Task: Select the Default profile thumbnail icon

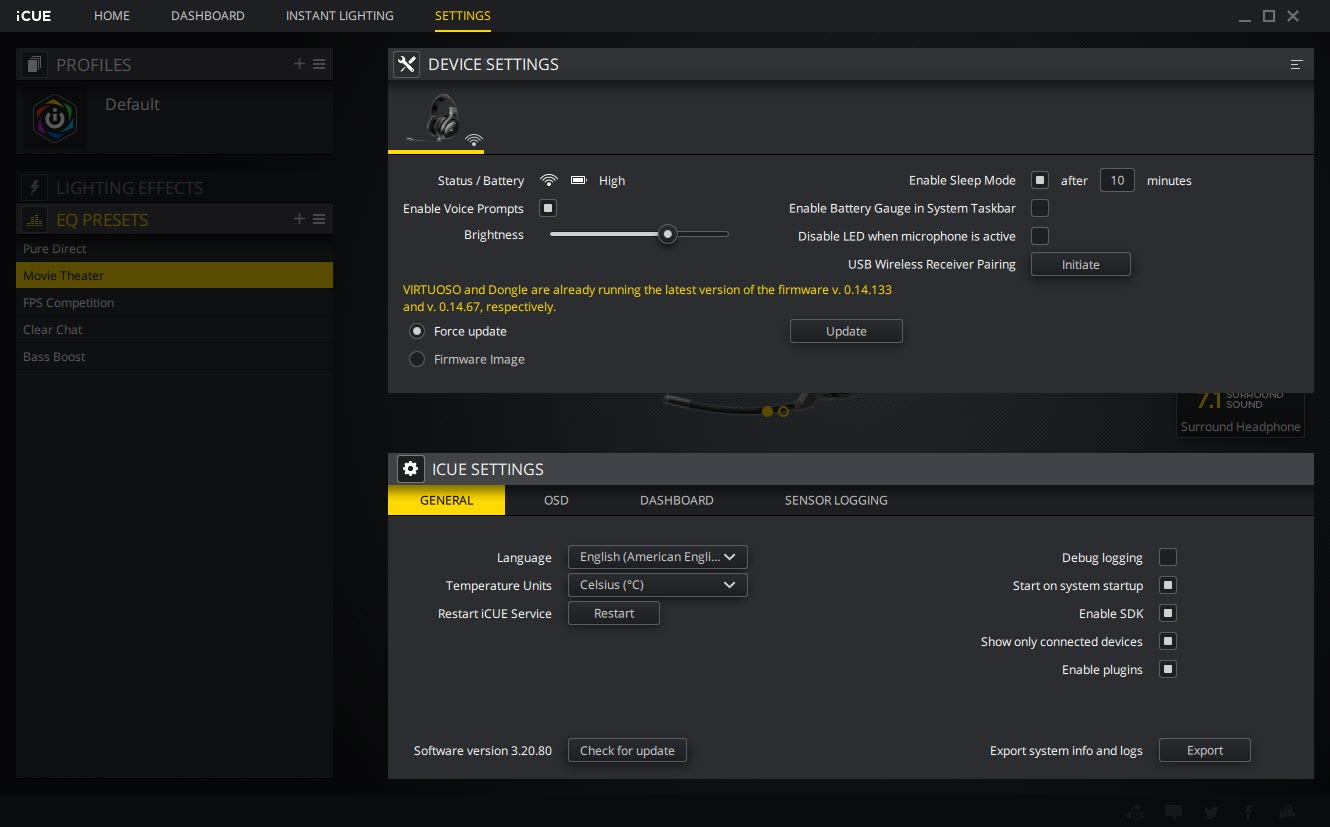Action: pyautogui.click(x=55, y=118)
